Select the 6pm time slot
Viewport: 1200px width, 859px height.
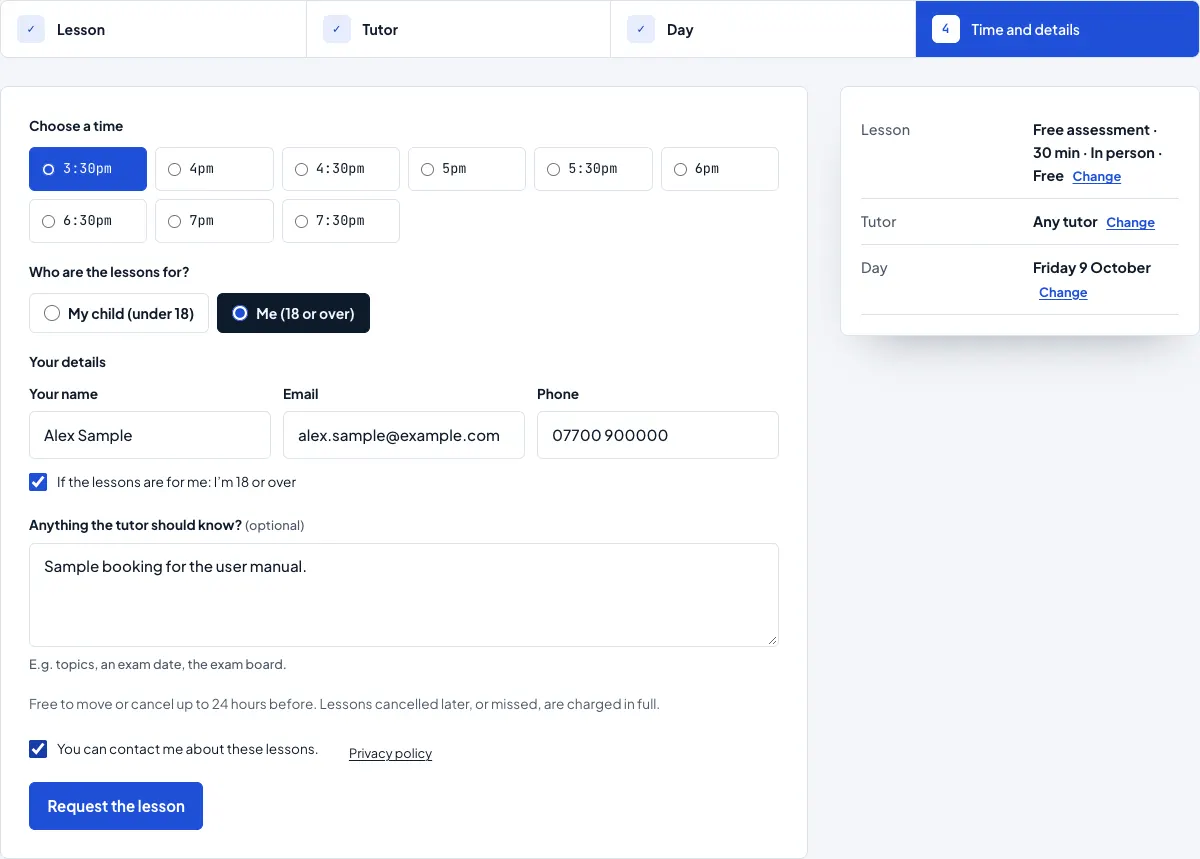pyautogui.click(x=720, y=169)
